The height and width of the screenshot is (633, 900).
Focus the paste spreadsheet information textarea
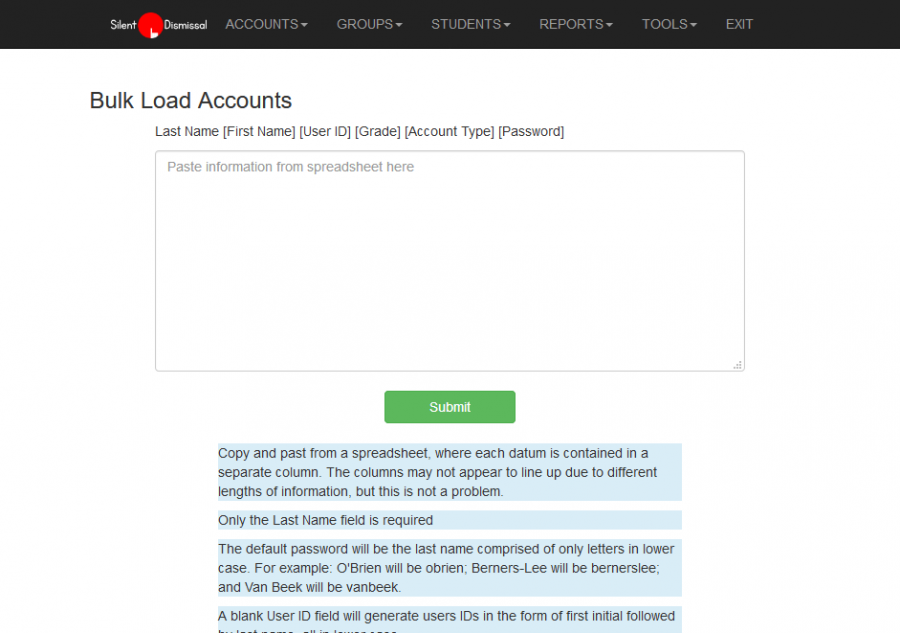click(x=450, y=261)
